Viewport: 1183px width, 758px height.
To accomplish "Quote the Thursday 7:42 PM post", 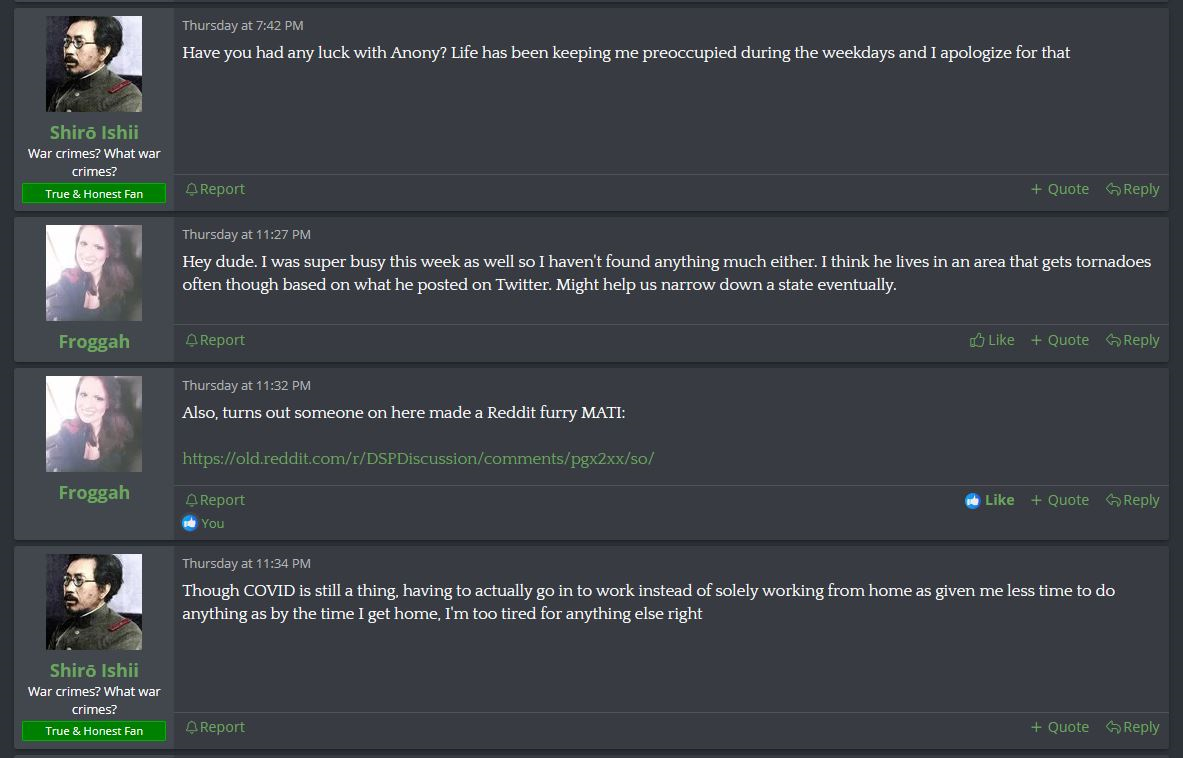I will (x=1060, y=189).
